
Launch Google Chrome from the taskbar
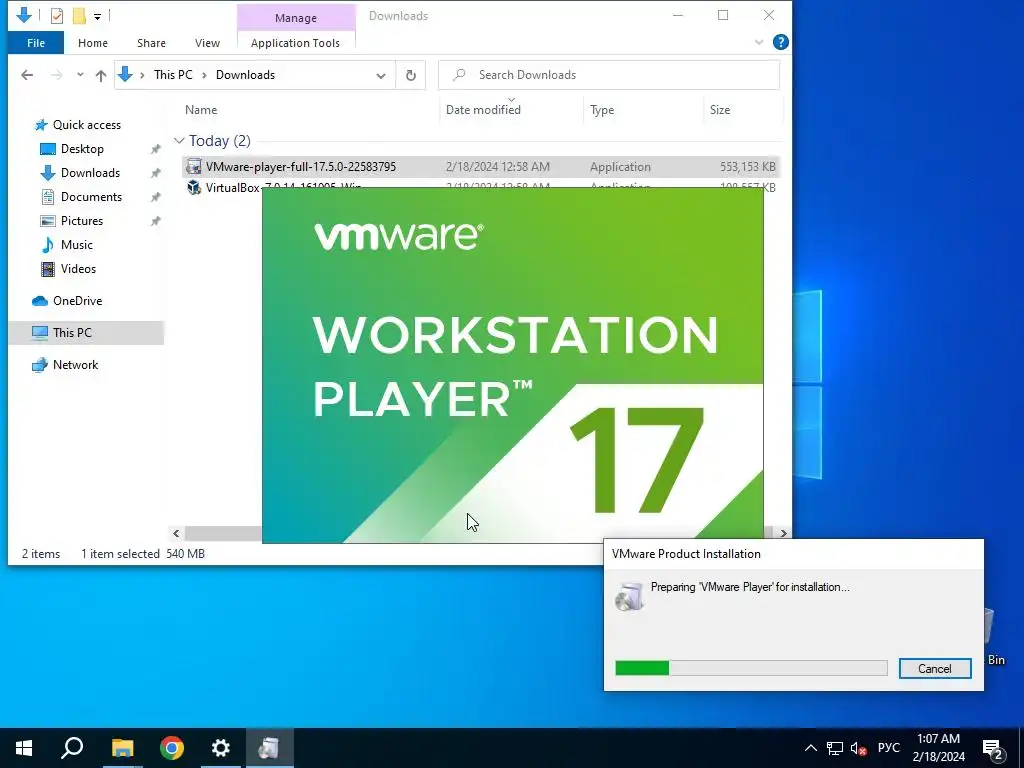[172, 748]
